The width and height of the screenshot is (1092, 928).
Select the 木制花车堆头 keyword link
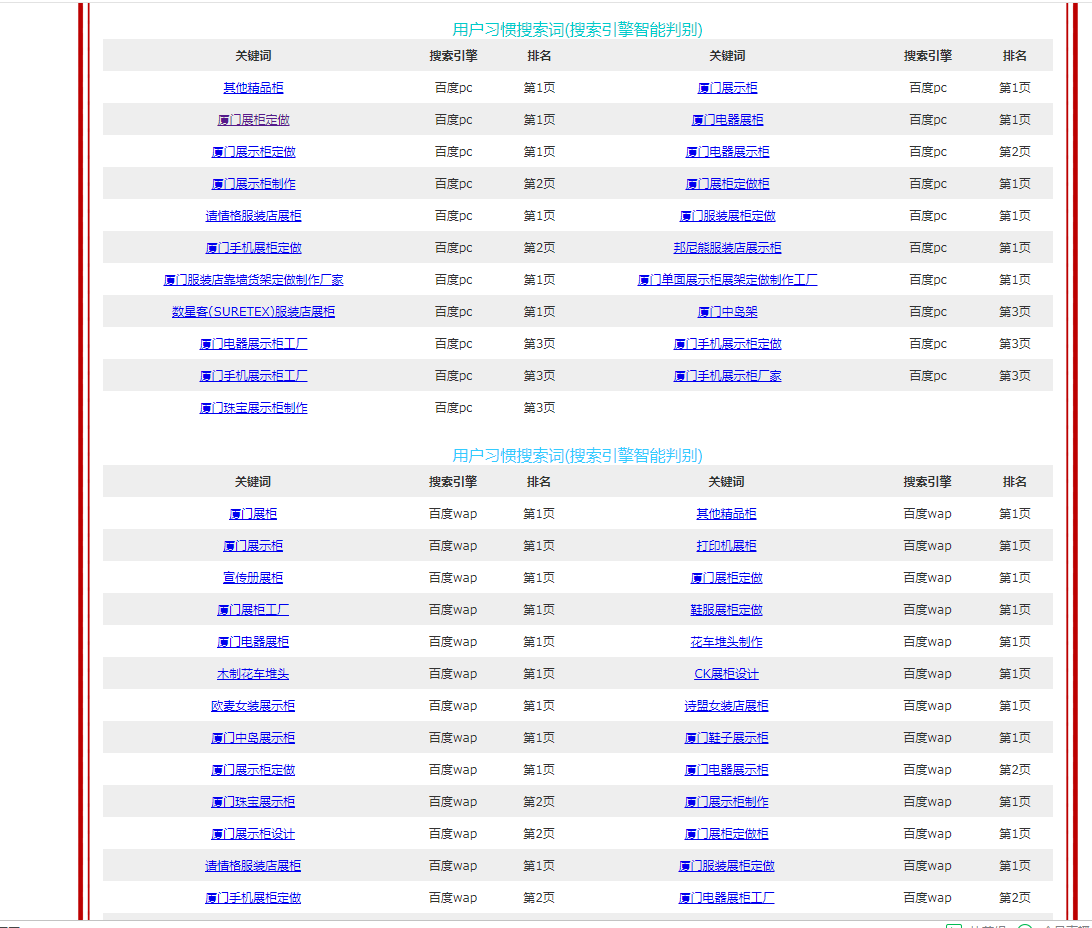(x=253, y=674)
